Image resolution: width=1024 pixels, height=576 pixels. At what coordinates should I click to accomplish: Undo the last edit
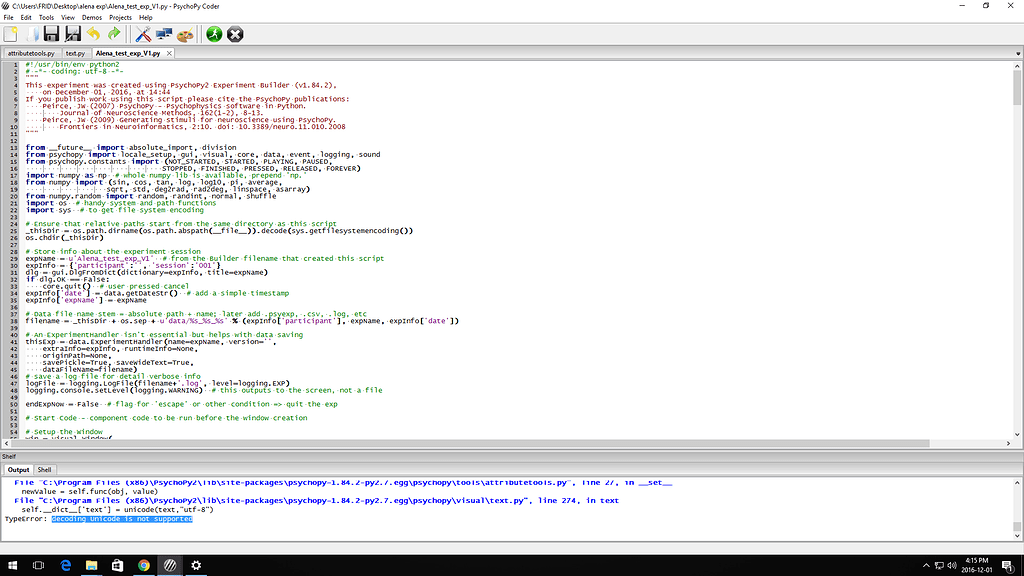coord(95,33)
